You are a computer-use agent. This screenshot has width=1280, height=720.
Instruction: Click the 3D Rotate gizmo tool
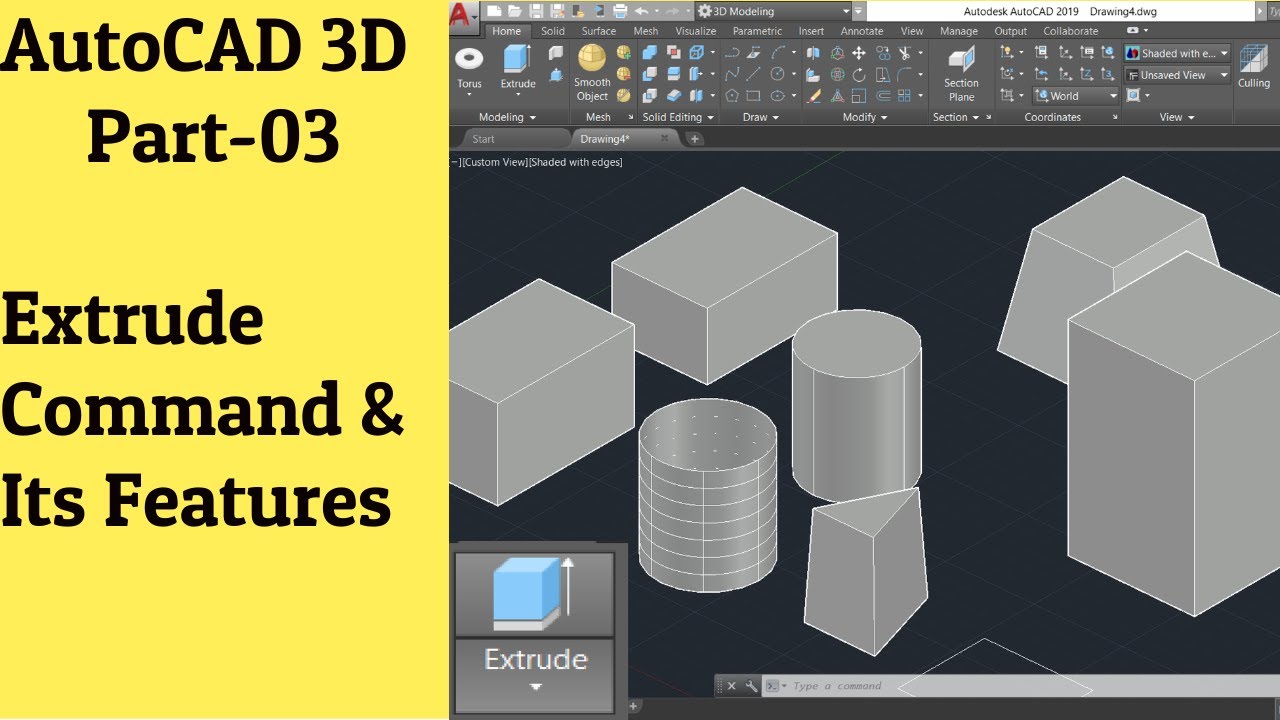pyautogui.click(x=837, y=74)
